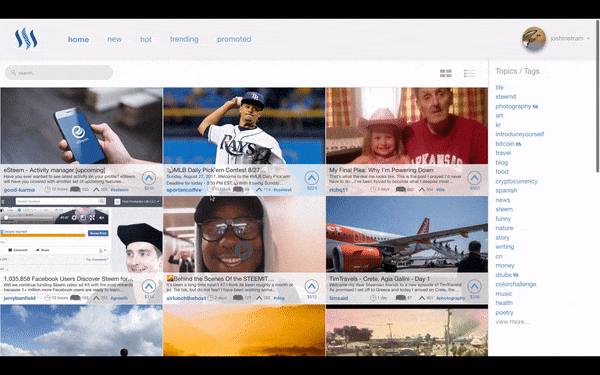The height and width of the screenshot is (375, 600).
Task: Click the magnifier icon in the search box
Action: click(x=13, y=73)
